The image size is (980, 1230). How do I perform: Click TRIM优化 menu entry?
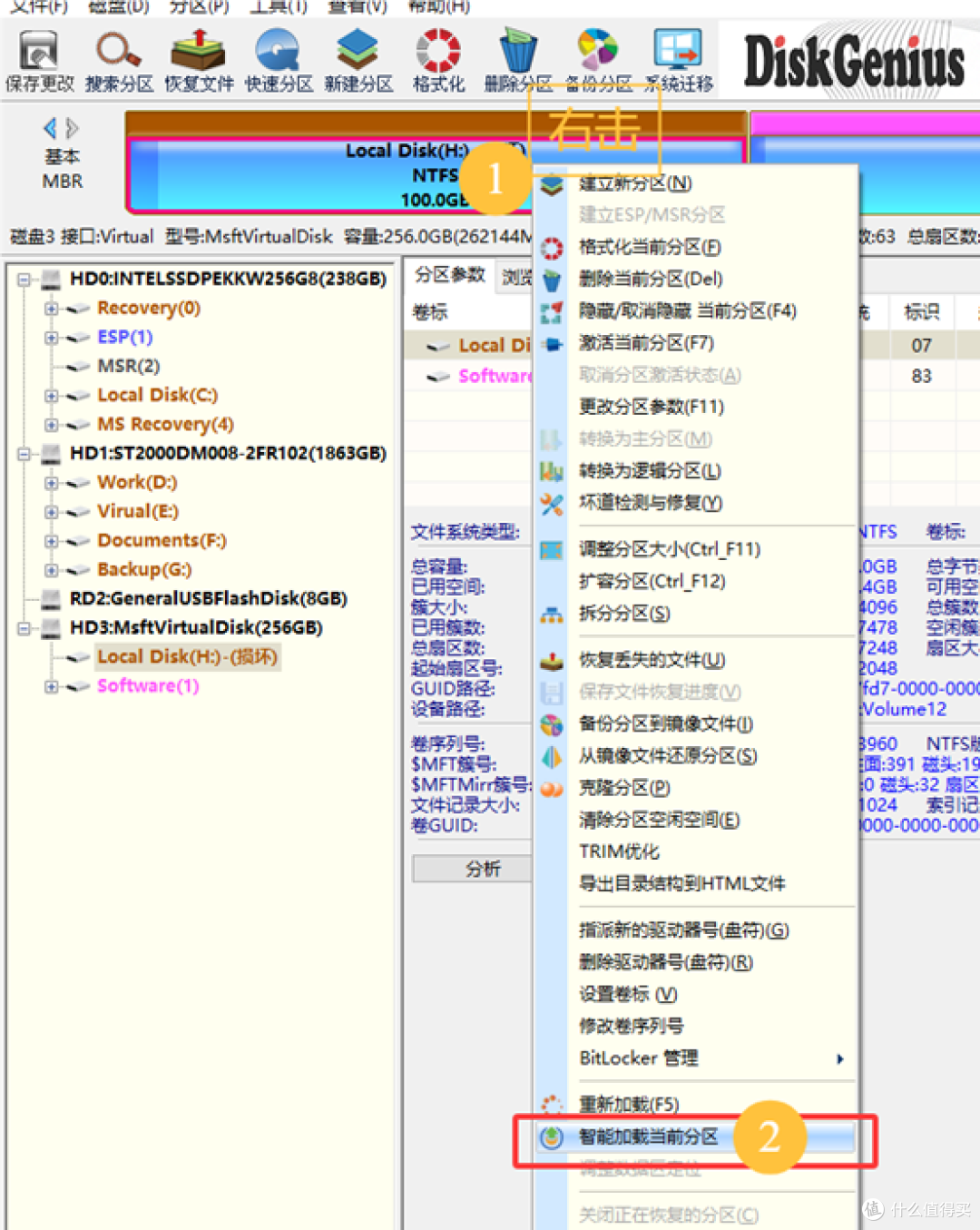pos(696,851)
